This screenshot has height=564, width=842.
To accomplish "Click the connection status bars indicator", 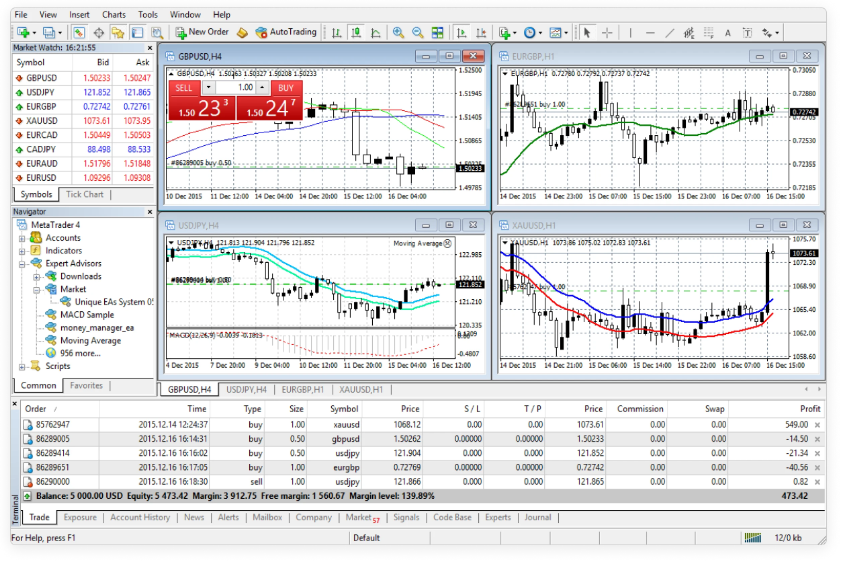I will pos(752,538).
